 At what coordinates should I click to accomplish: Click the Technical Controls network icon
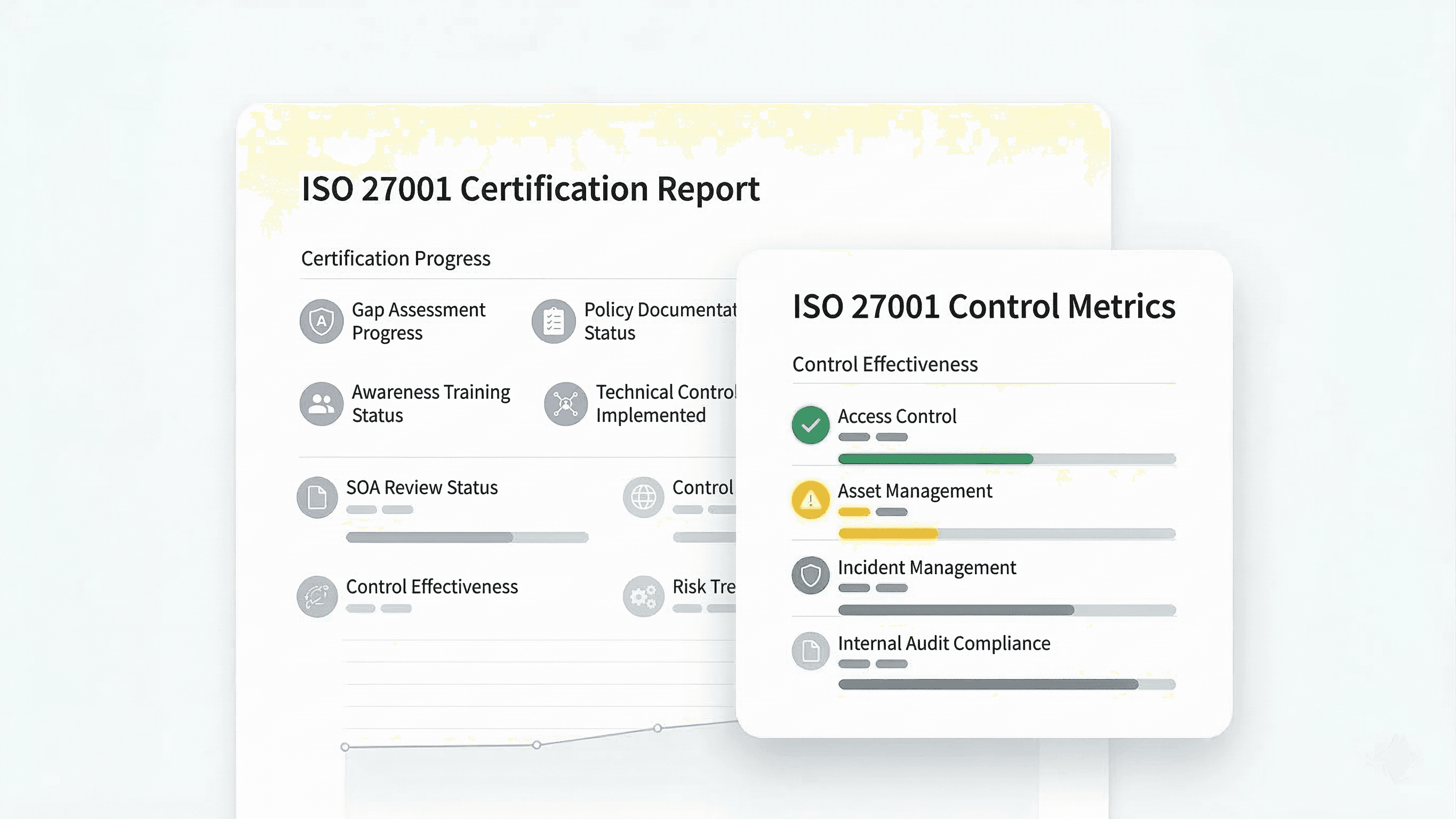(x=565, y=404)
